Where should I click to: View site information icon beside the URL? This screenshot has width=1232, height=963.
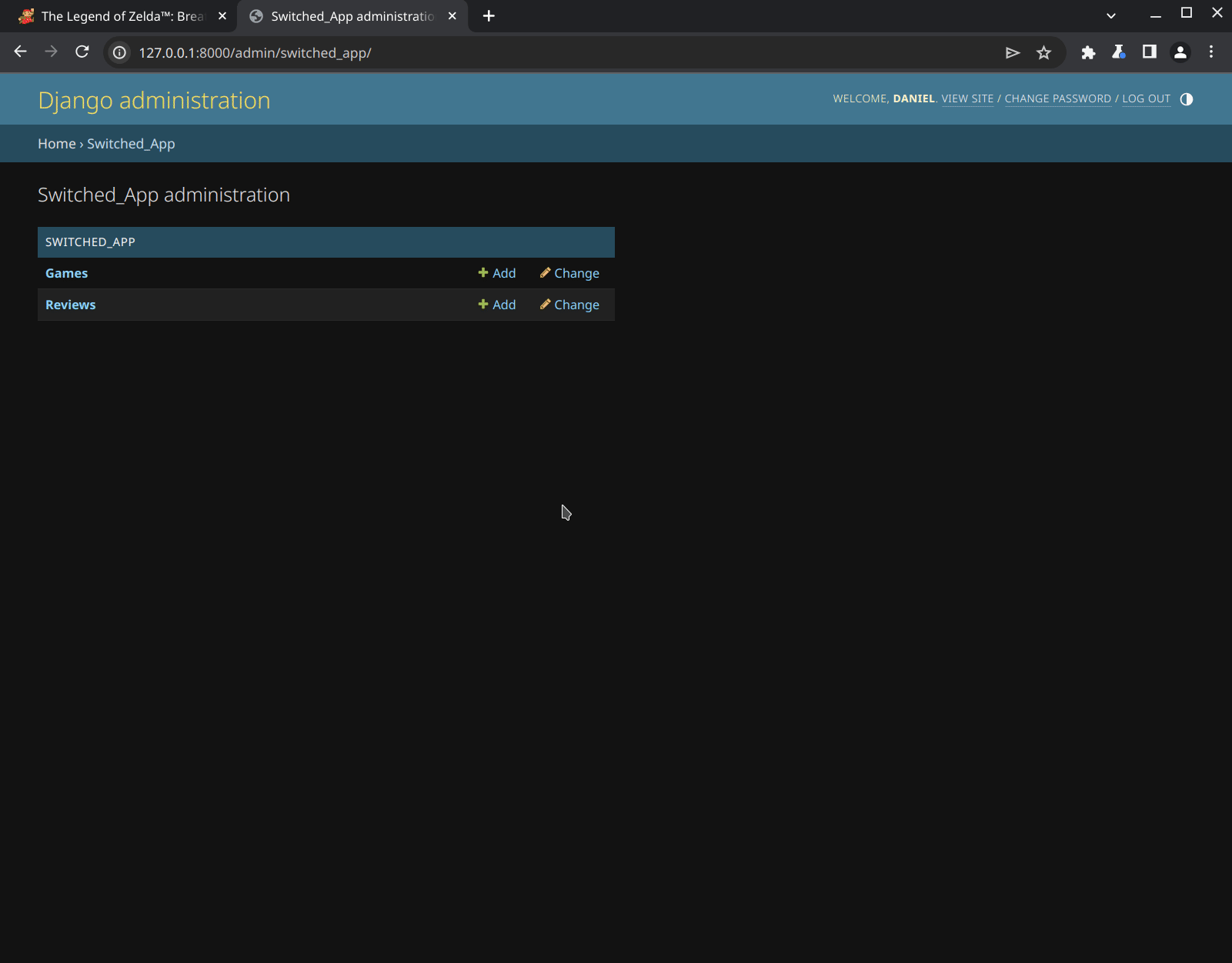pyautogui.click(x=120, y=52)
